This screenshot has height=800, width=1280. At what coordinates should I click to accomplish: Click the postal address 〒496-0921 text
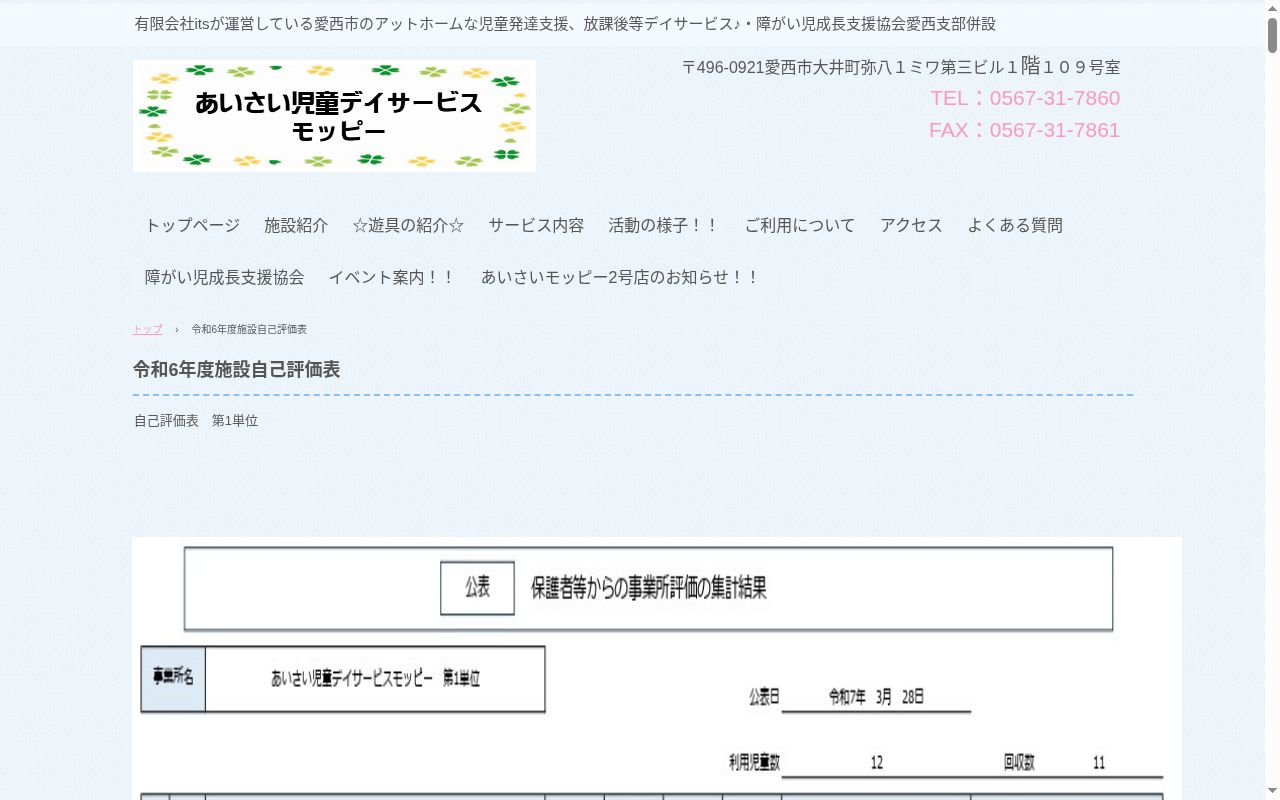pyautogui.click(x=901, y=67)
